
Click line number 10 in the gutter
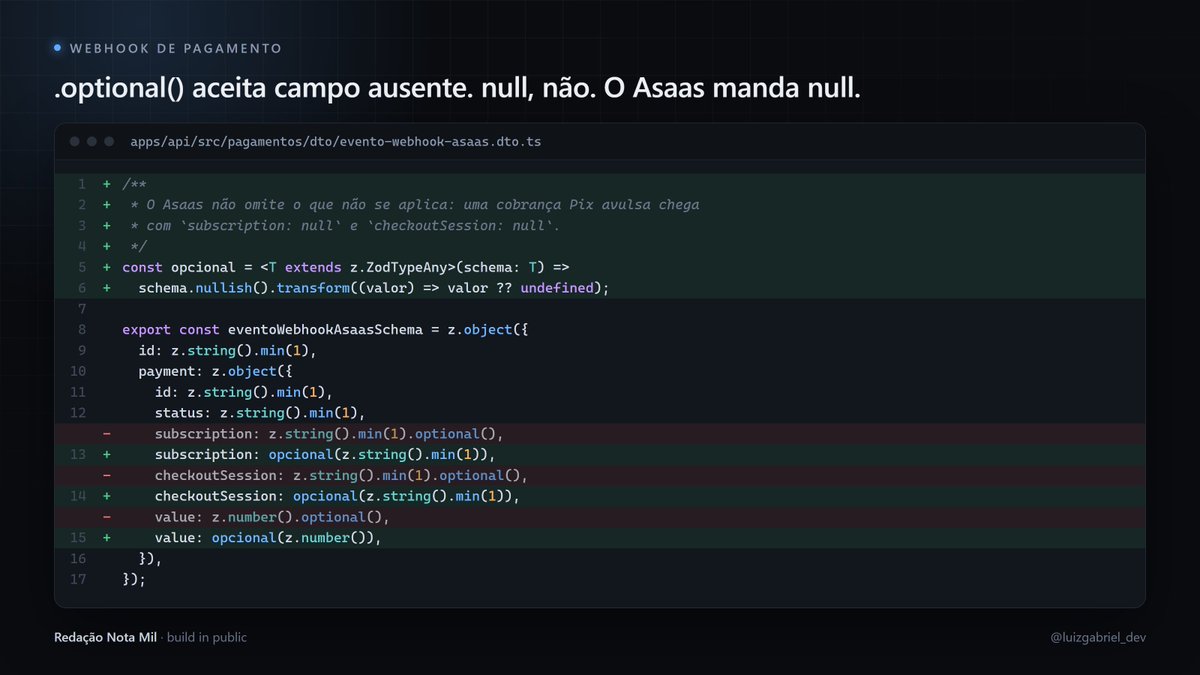coord(78,372)
